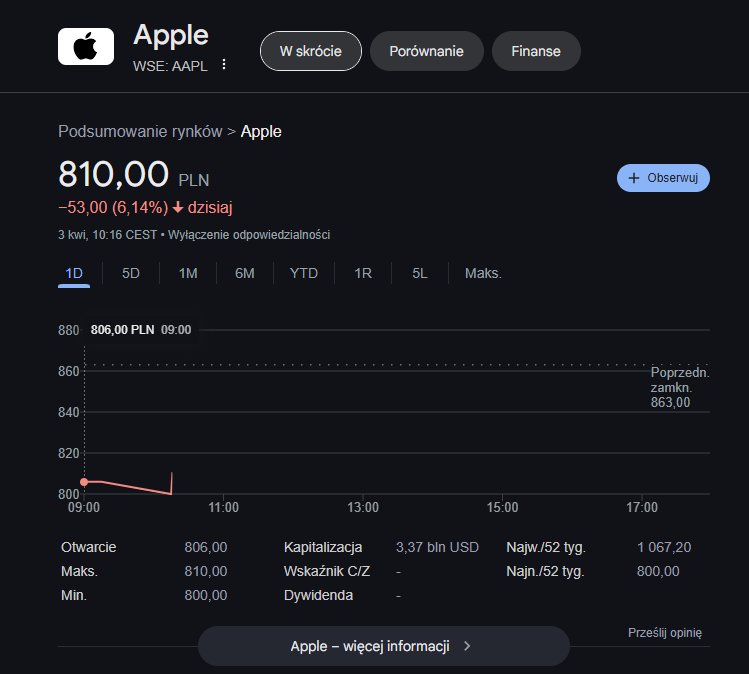This screenshot has height=674, width=749.
Task: Open Apple – więcej informacji button
Action: coord(384,646)
